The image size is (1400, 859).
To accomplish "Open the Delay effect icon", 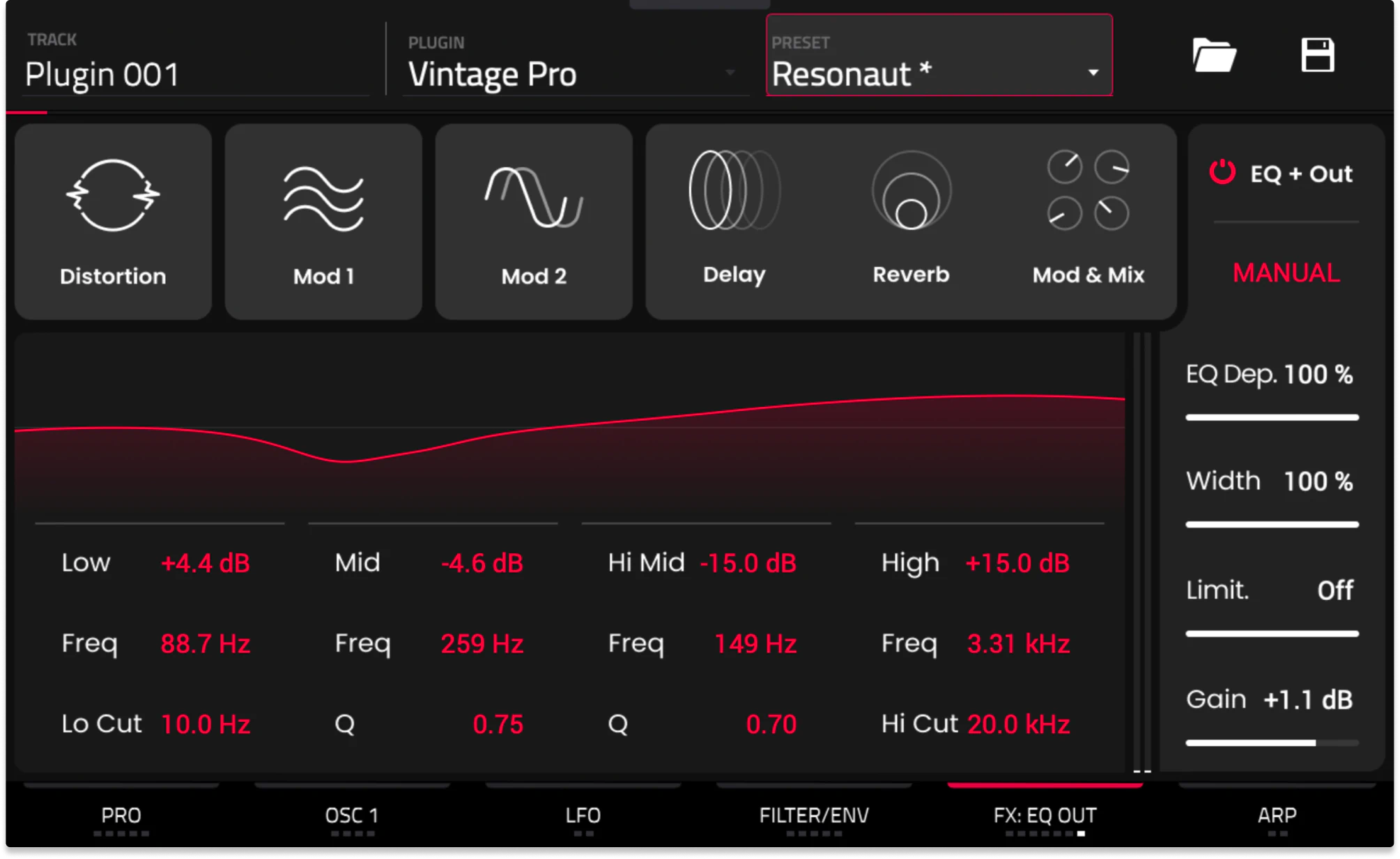I will point(734,191).
